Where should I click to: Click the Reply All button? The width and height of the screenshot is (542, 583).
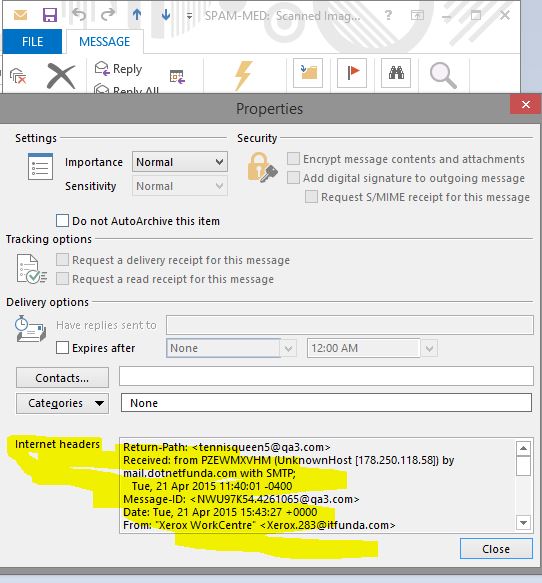point(126,89)
